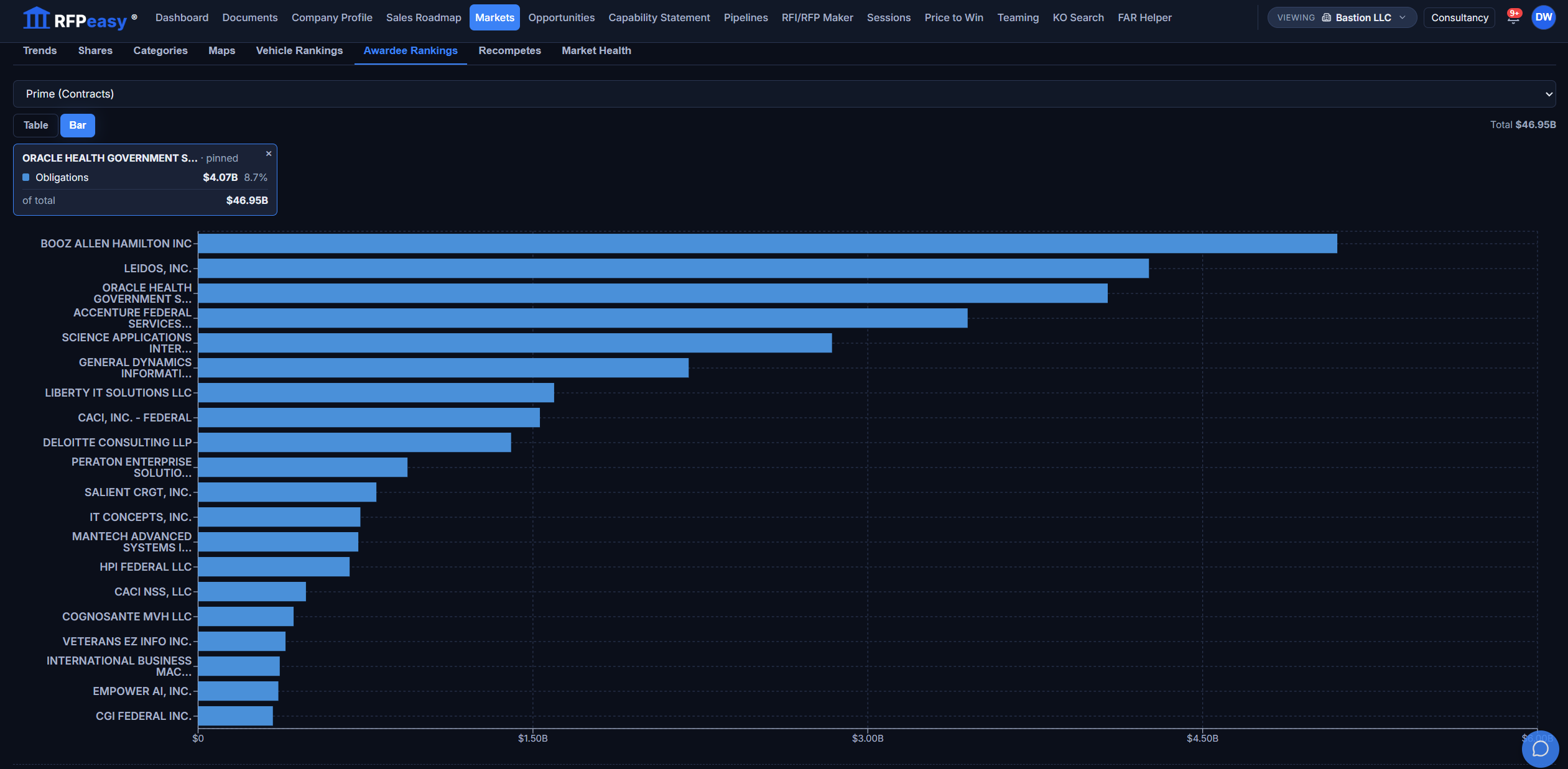Open the notifications bell icon
Image resolution: width=1568 pixels, height=769 pixels.
pyautogui.click(x=1513, y=17)
